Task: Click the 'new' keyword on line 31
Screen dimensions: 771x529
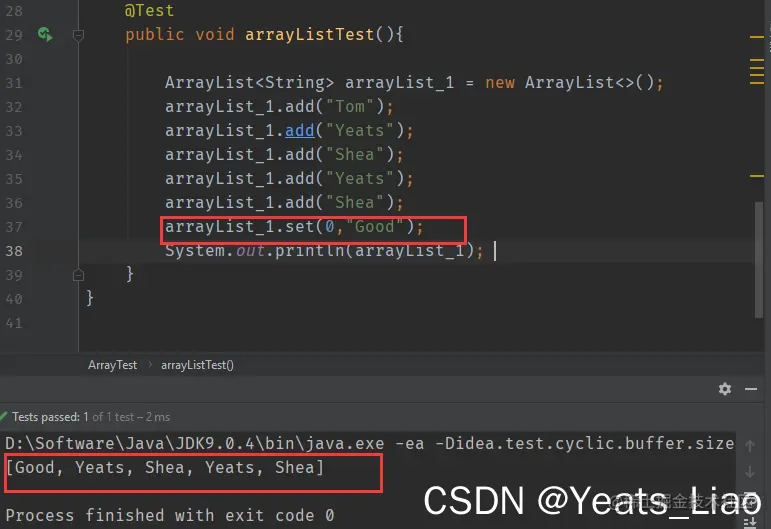Action: pos(500,83)
